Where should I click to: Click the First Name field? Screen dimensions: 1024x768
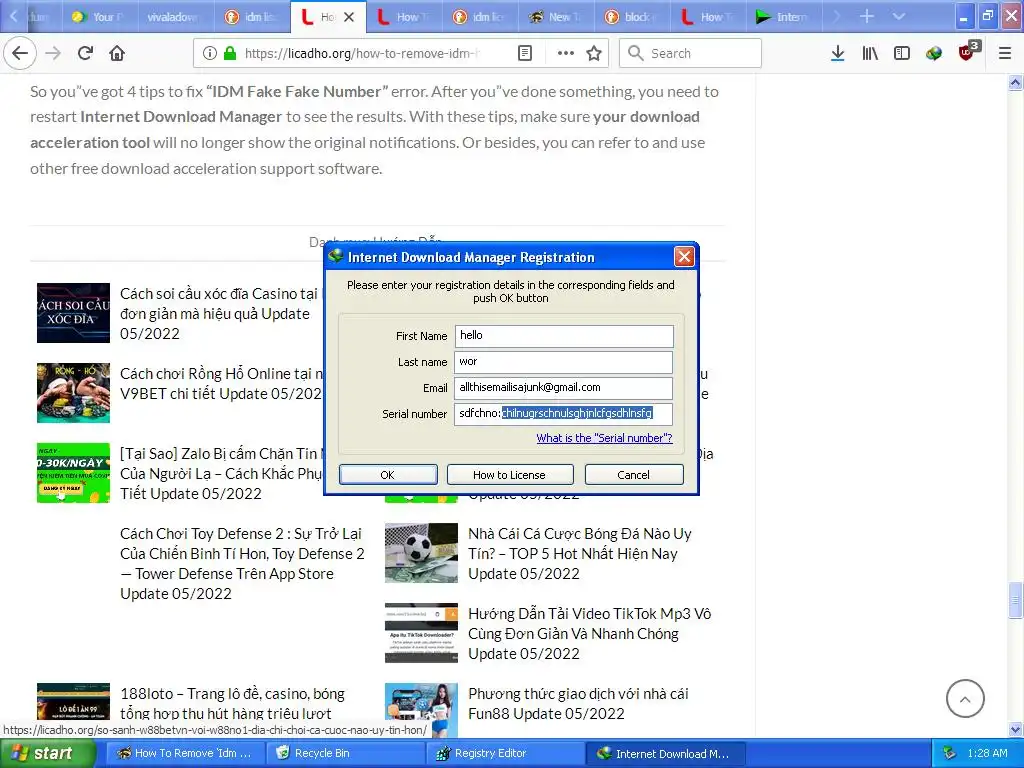(x=564, y=336)
